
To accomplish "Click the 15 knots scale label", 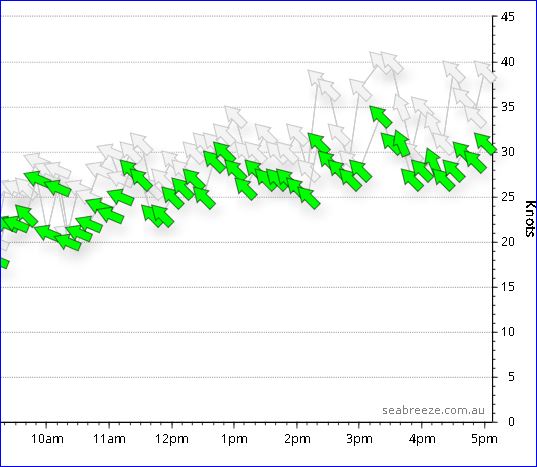I will (508, 287).
